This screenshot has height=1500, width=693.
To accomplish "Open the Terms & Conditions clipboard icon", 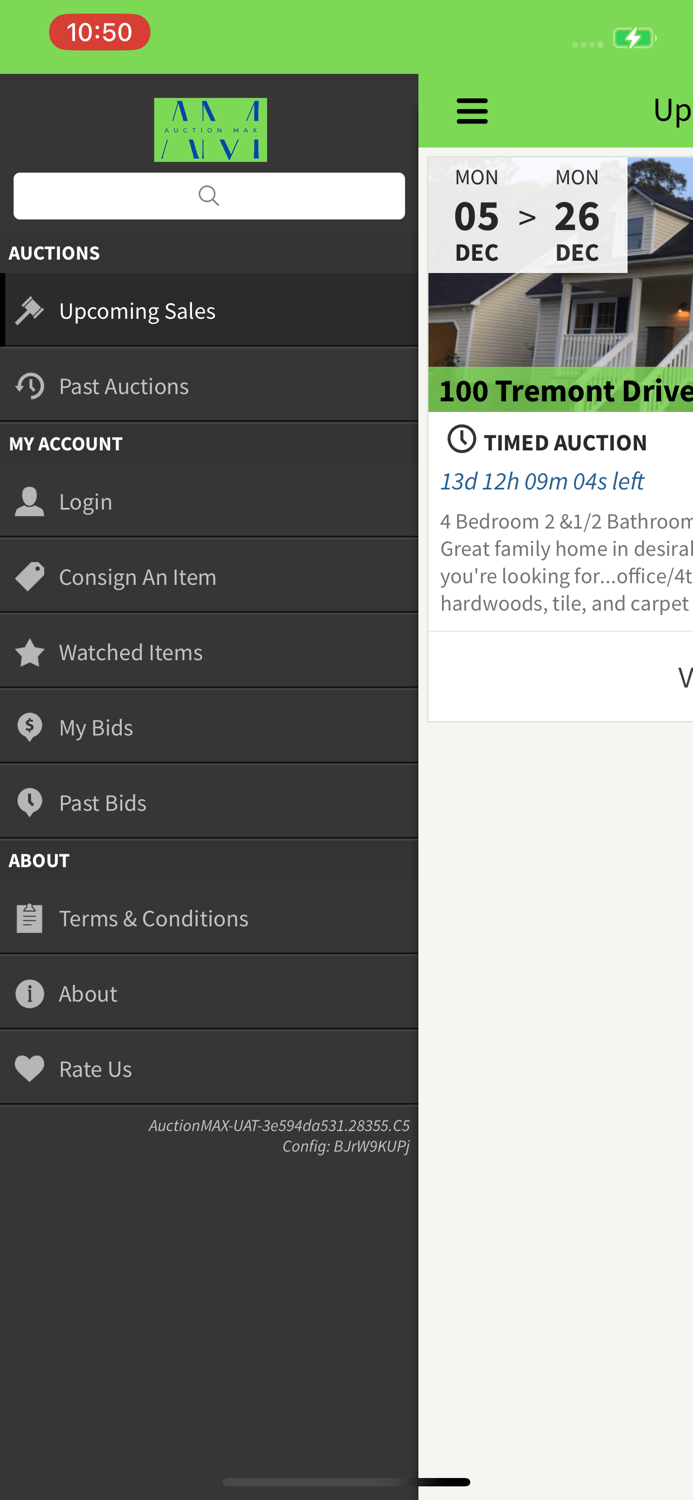I will (x=29, y=917).
